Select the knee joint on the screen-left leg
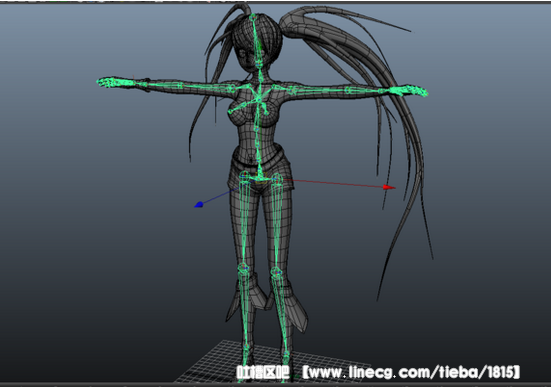551x389 pixels. click(243, 268)
